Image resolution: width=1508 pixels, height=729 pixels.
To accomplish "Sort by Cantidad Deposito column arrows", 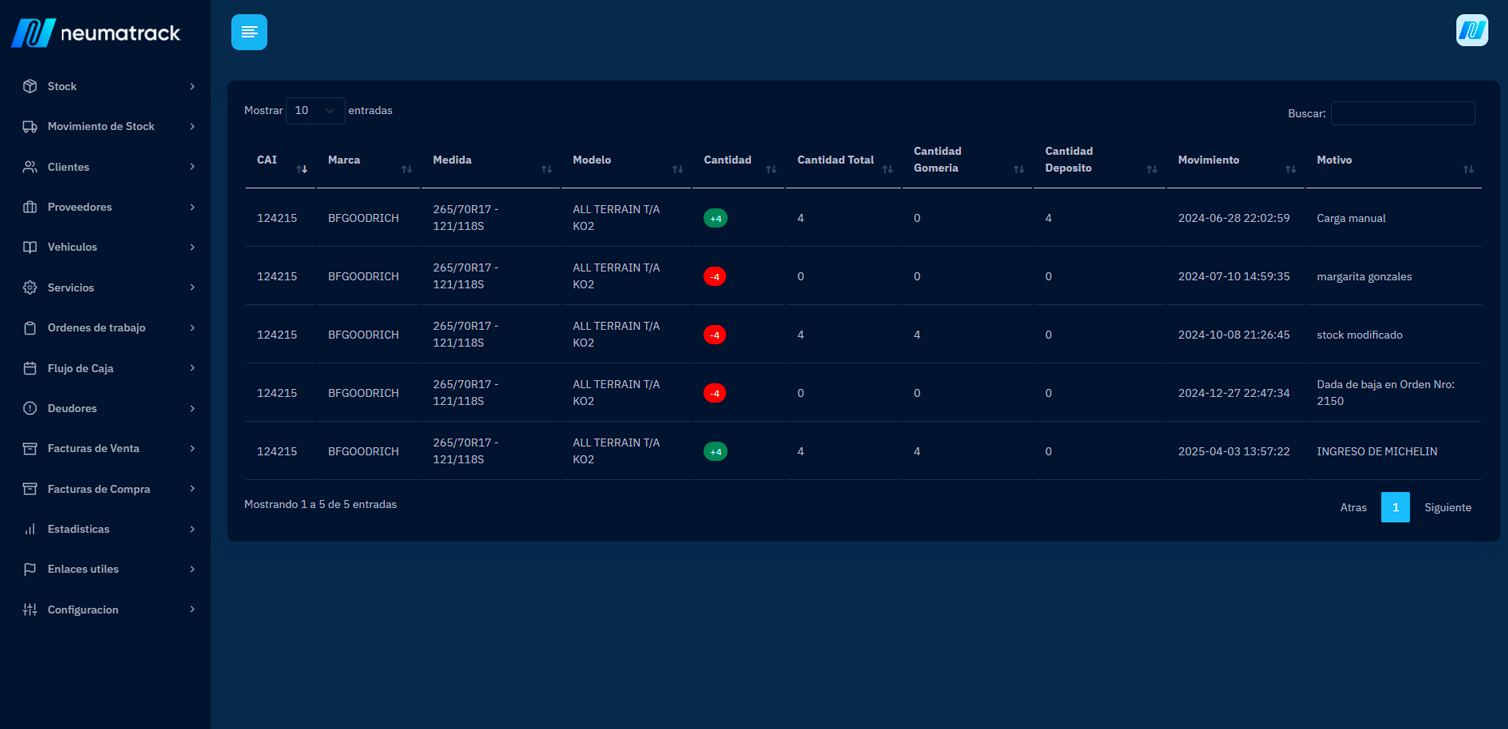I will 1152,169.
